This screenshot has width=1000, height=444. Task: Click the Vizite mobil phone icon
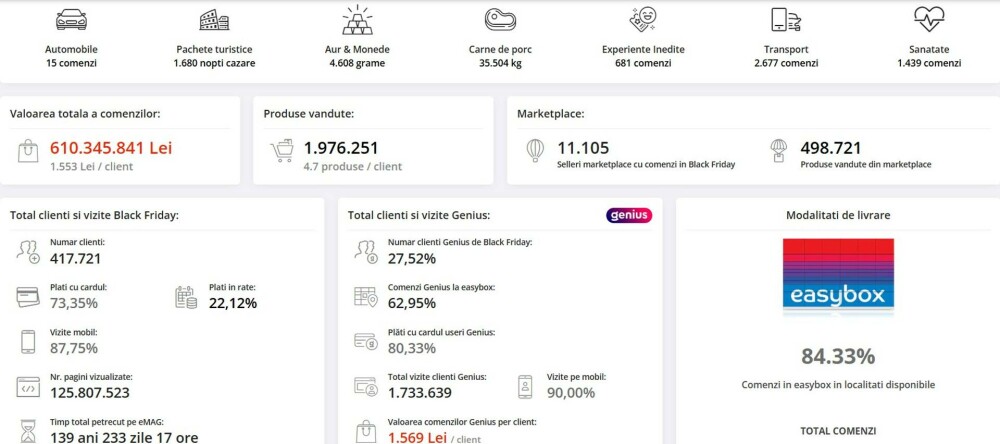(x=28, y=340)
